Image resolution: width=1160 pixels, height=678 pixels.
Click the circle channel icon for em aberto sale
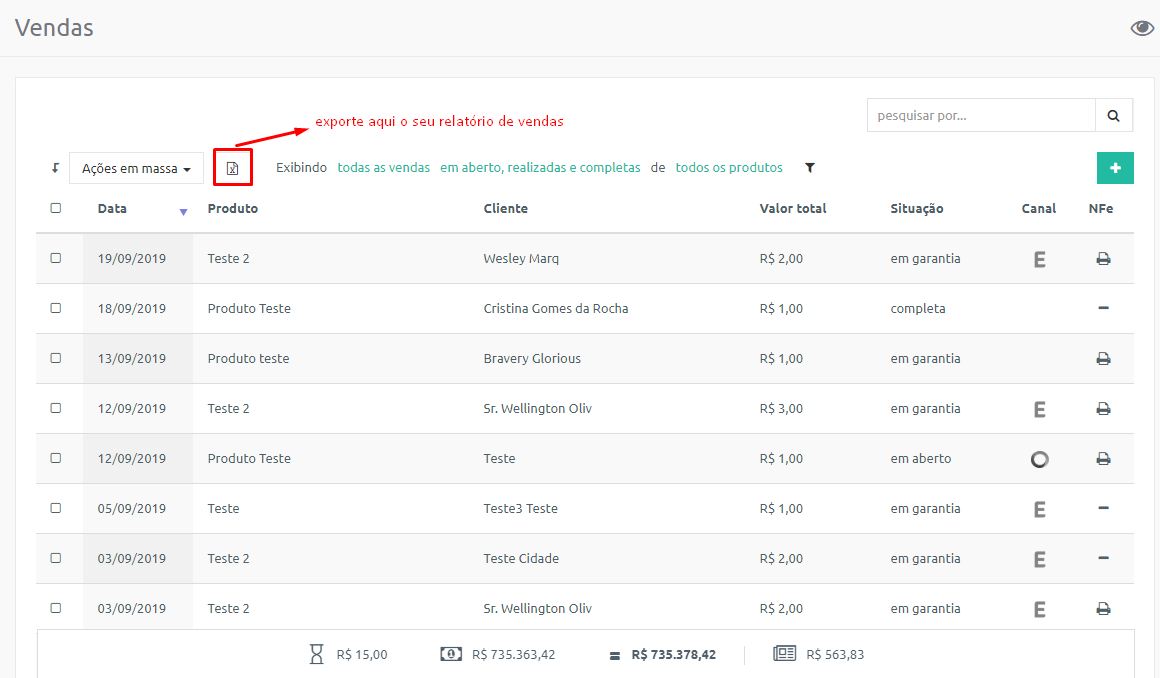(1039, 460)
